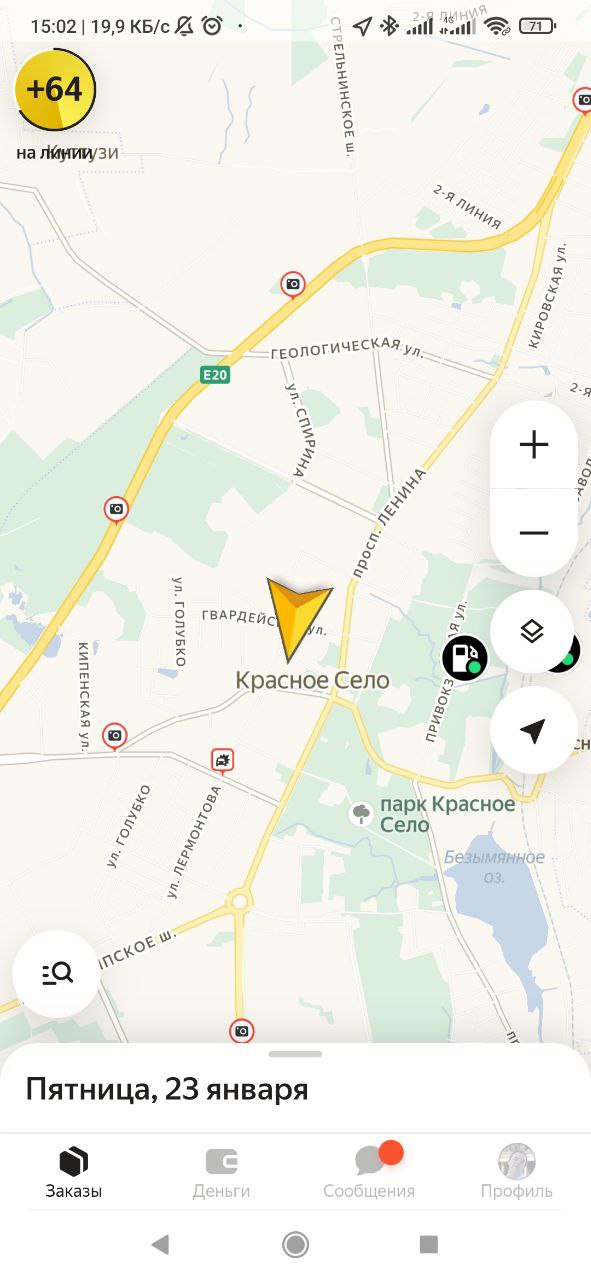Tap the парк Красное Село marker

tap(360, 814)
